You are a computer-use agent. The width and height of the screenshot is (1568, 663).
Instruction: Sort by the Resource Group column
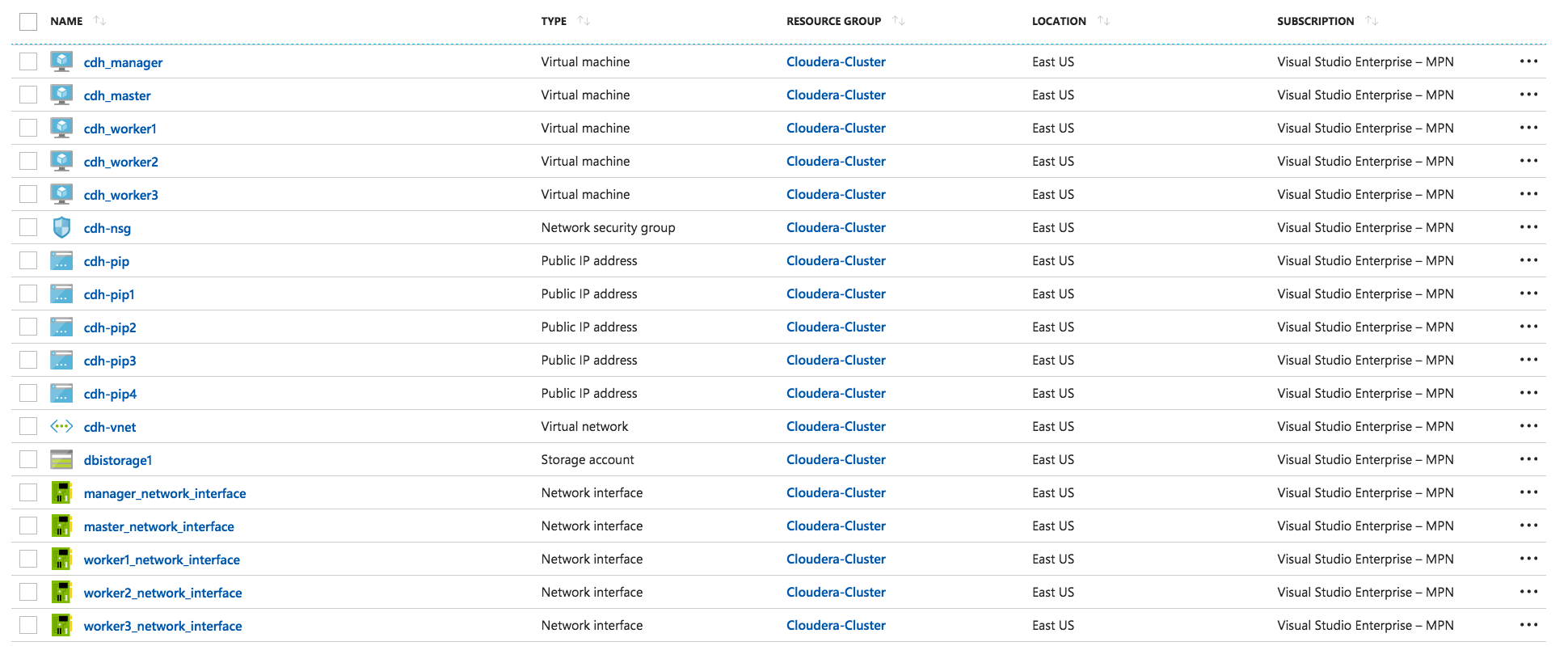(x=898, y=21)
